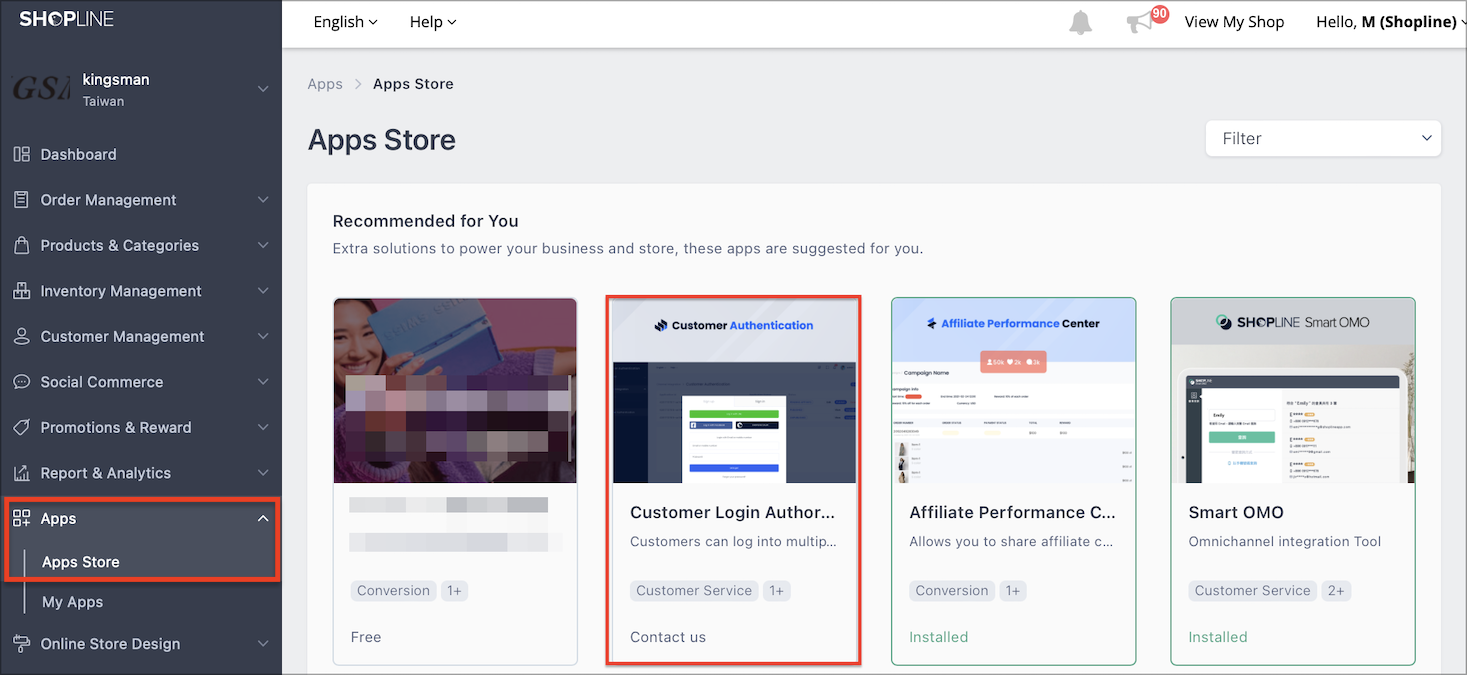Click the Online Store Design icon
1467x675 pixels.
[21, 644]
